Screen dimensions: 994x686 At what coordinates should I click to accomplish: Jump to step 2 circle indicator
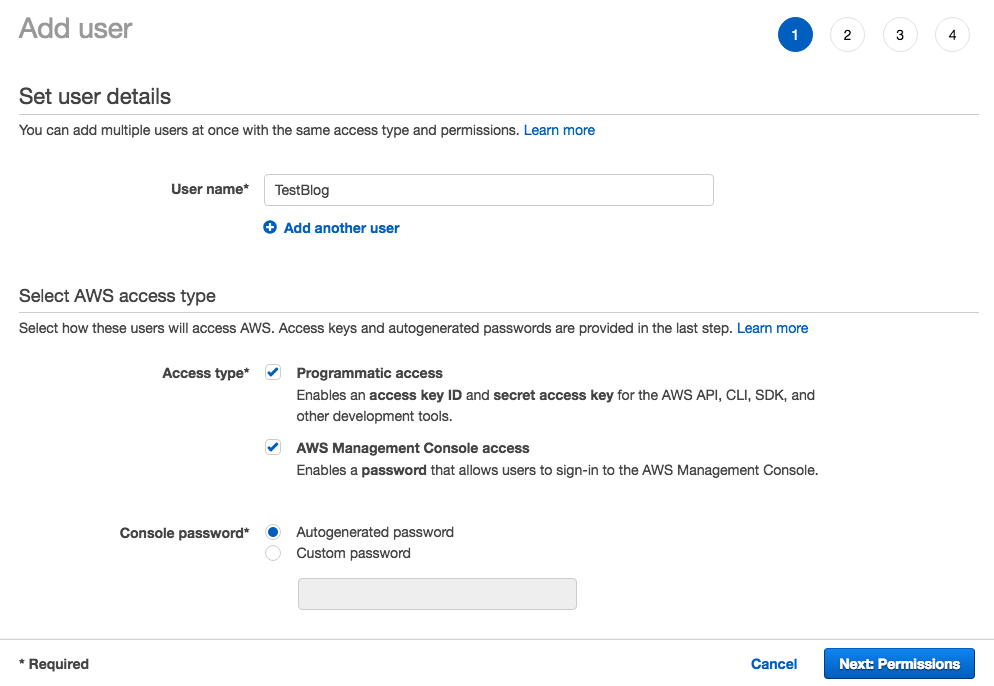847,35
